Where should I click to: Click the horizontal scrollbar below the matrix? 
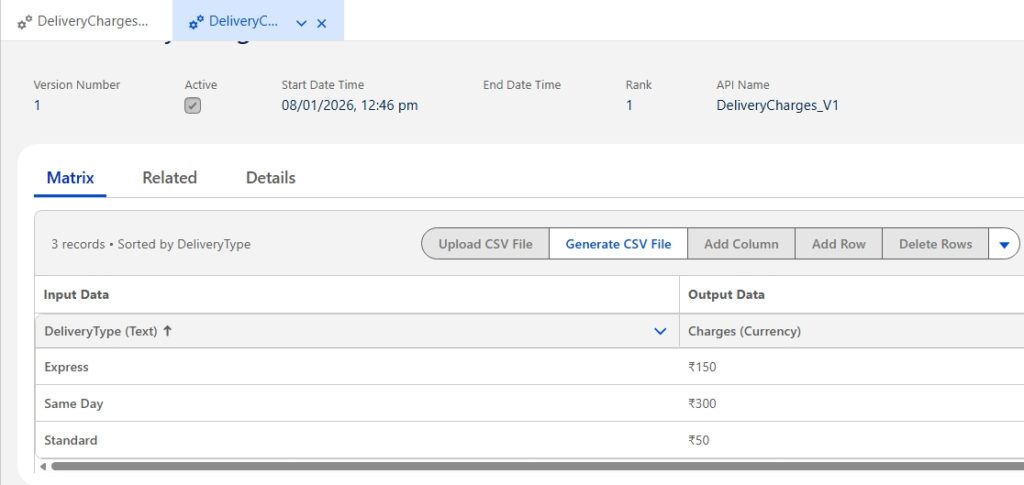click(x=500, y=466)
